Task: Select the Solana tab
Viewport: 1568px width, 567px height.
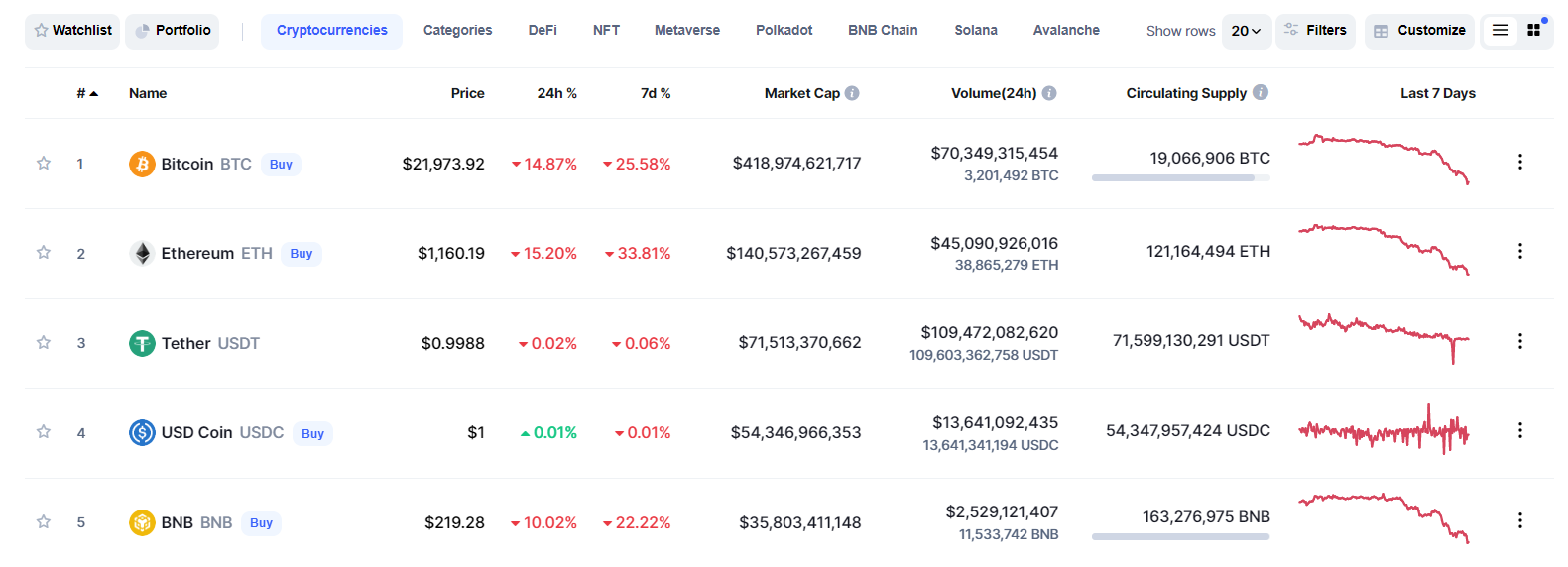Action: point(976,31)
